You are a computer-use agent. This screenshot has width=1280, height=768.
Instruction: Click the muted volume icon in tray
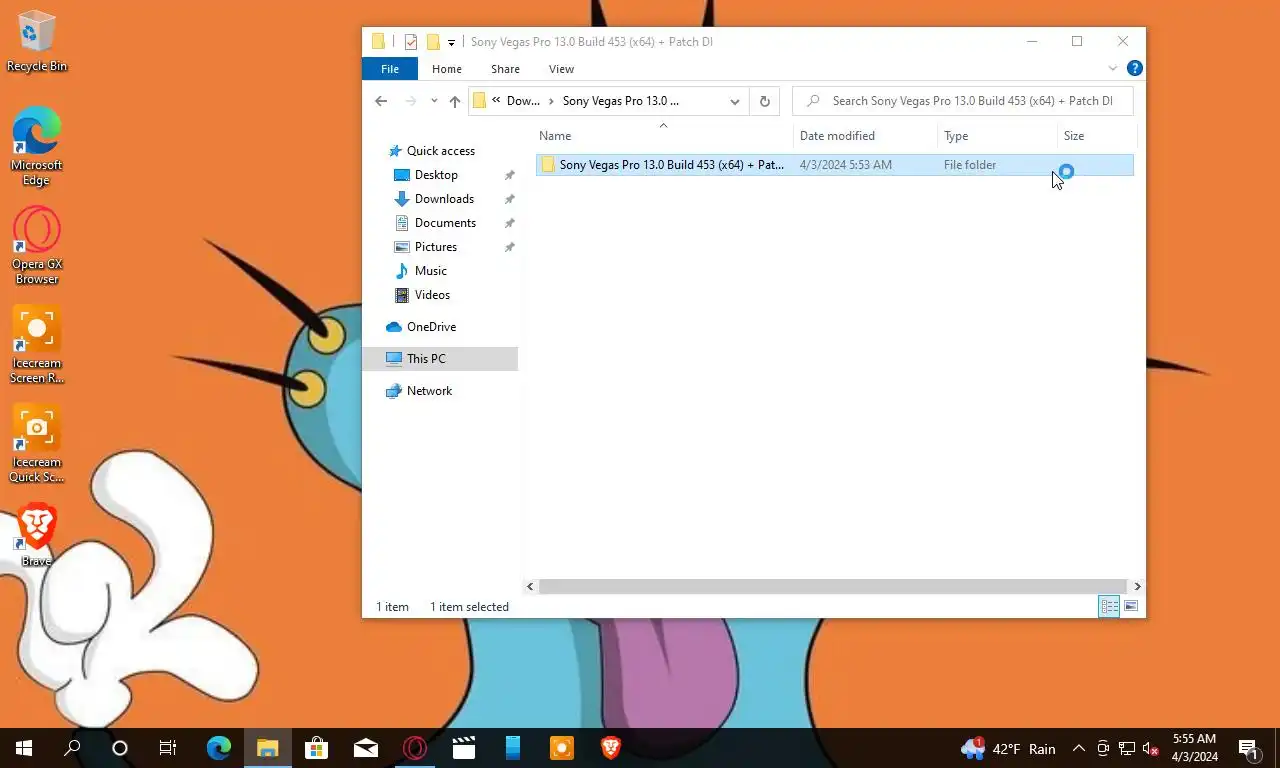(1151, 748)
